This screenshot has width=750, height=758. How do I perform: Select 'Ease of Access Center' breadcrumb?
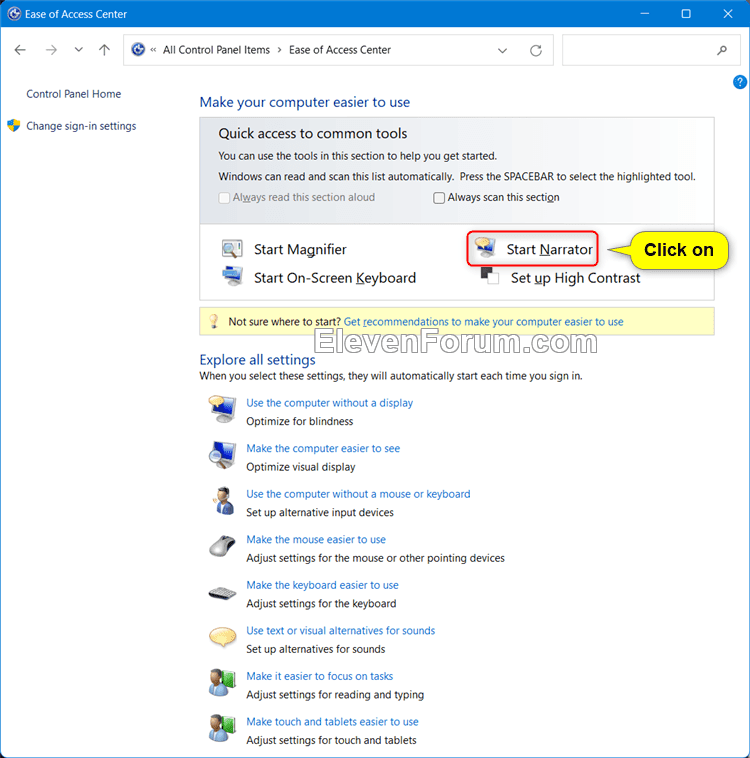tap(339, 50)
